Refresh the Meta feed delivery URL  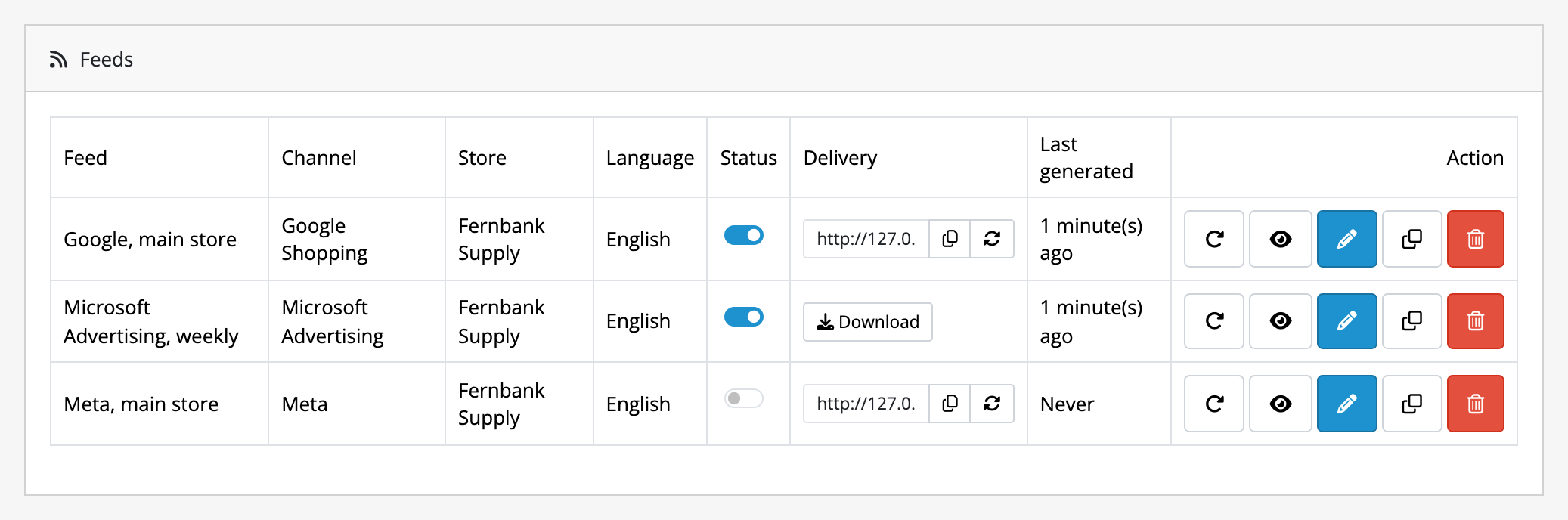993,404
